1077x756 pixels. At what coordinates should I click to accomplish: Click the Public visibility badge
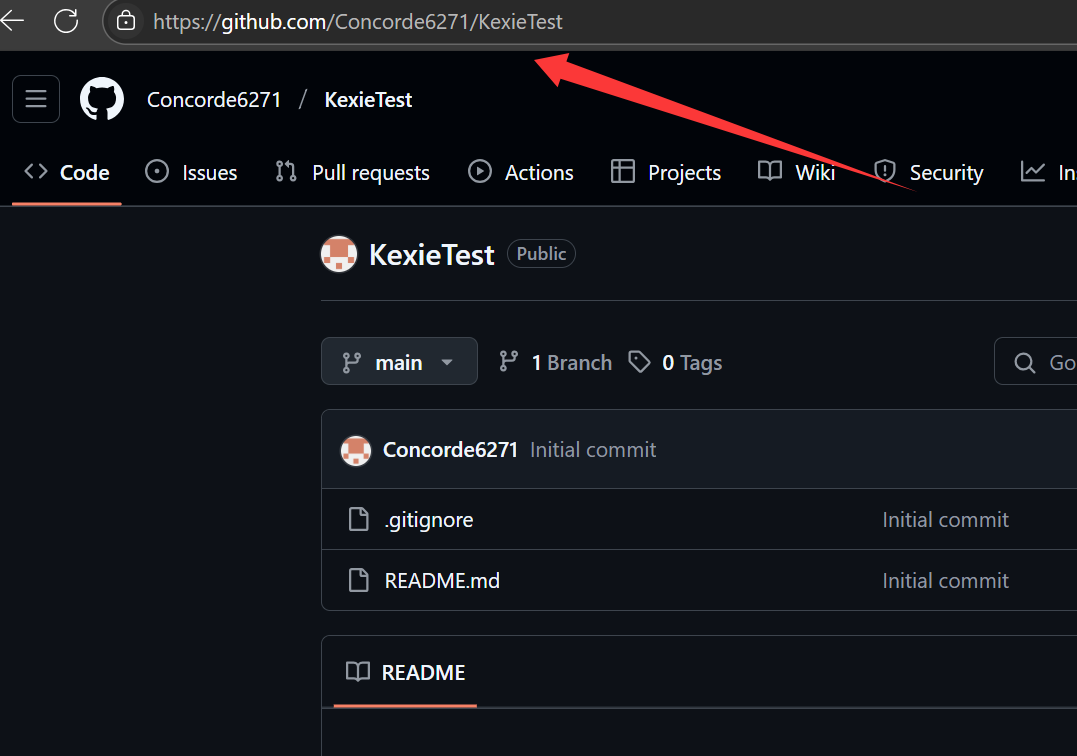(541, 253)
